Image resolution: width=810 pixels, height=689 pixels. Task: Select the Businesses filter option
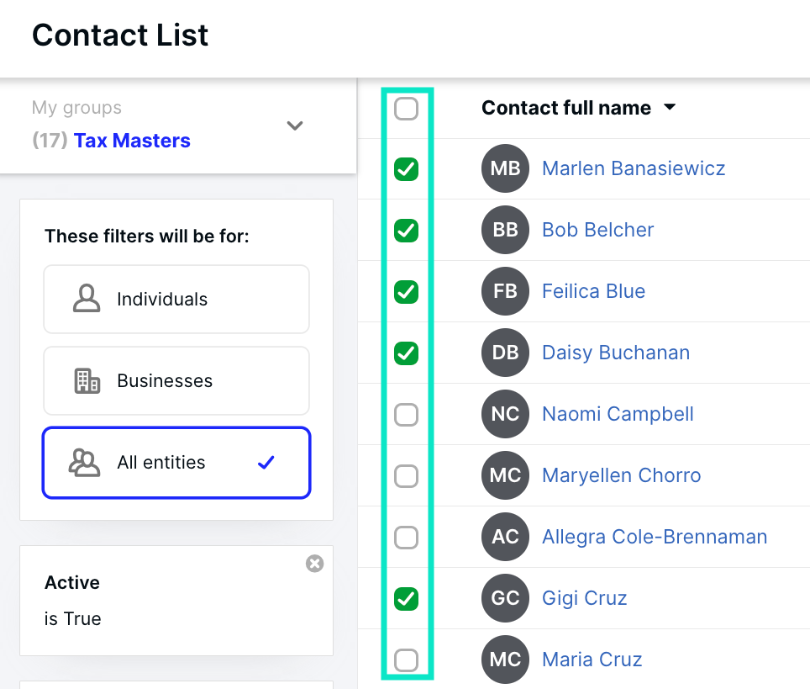[177, 381]
